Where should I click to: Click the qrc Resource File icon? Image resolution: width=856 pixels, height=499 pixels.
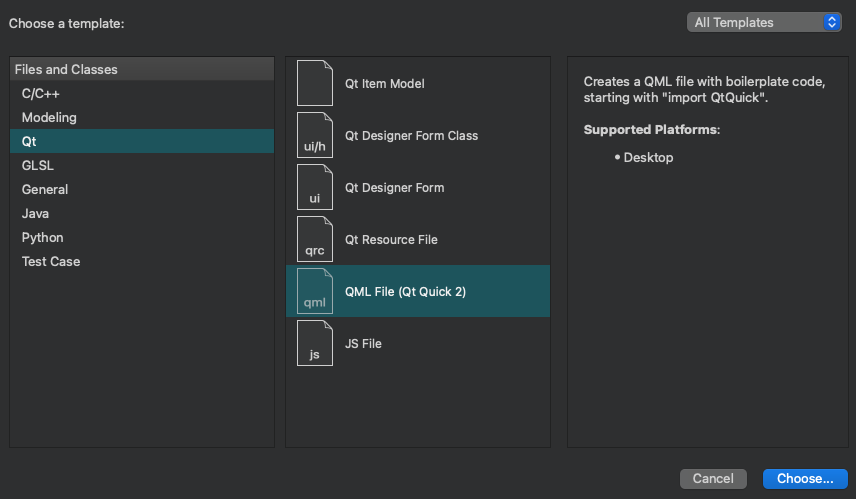click(x=314, y=239)
